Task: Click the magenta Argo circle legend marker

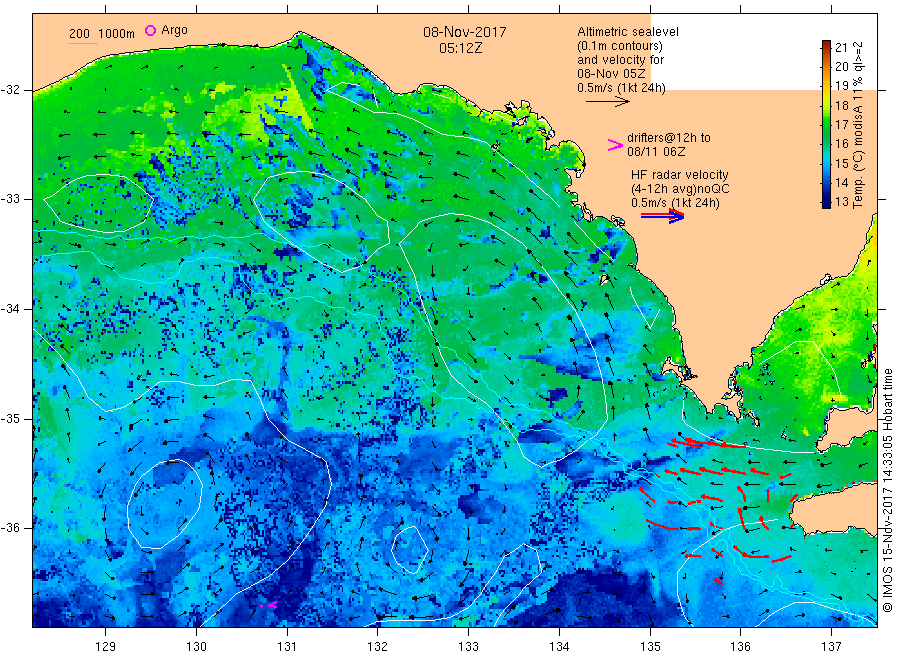Action: (150, 30)
